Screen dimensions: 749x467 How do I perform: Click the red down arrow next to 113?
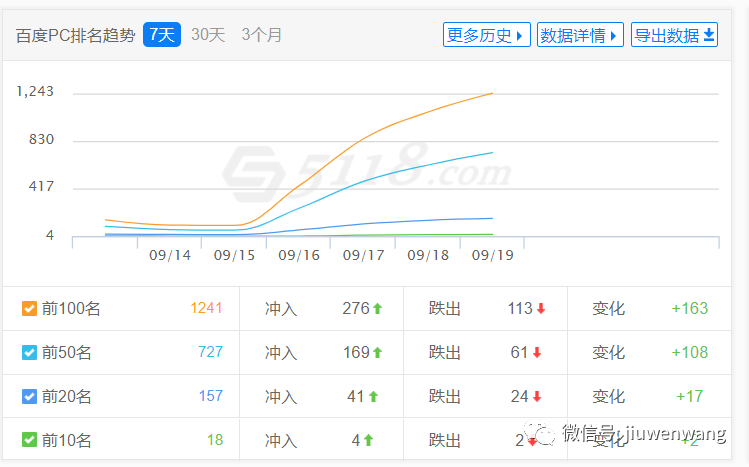(x=541, y=309)
